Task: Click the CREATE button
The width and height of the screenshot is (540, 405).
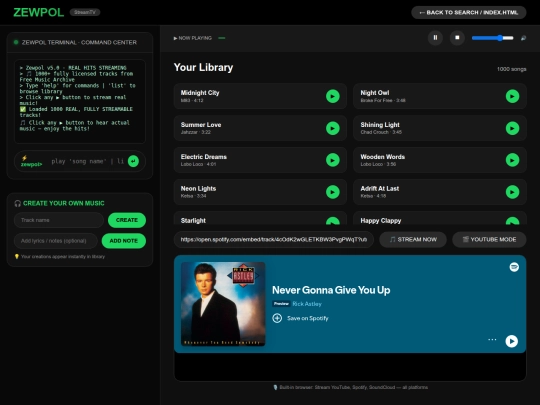Action: point(127,220)
